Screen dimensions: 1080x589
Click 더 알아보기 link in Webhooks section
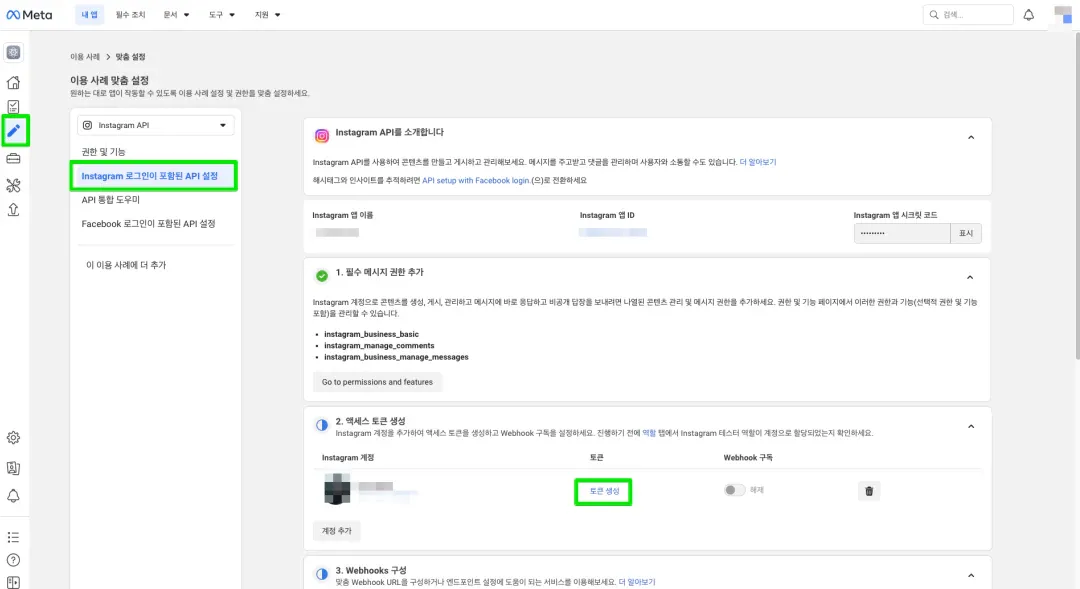point(636,582)
